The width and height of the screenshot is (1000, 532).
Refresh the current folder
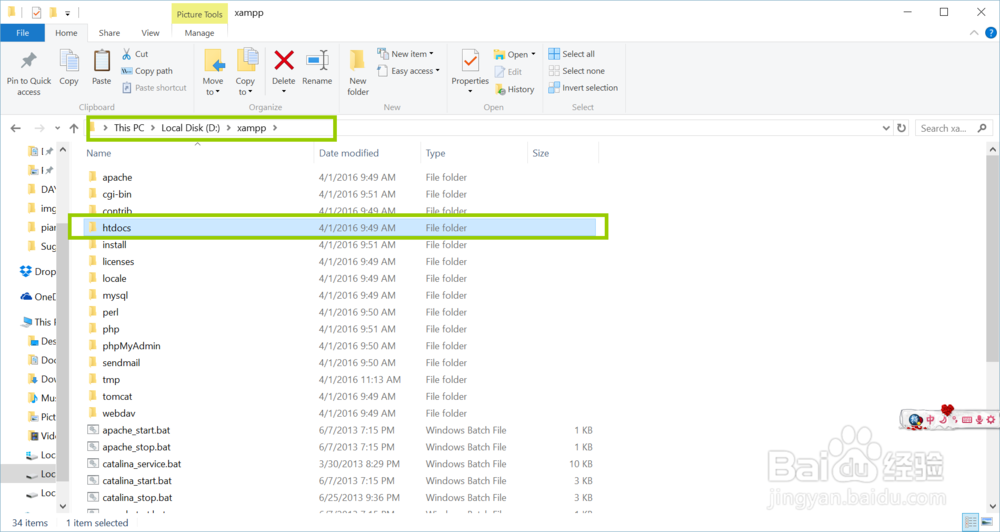point(901,128)
